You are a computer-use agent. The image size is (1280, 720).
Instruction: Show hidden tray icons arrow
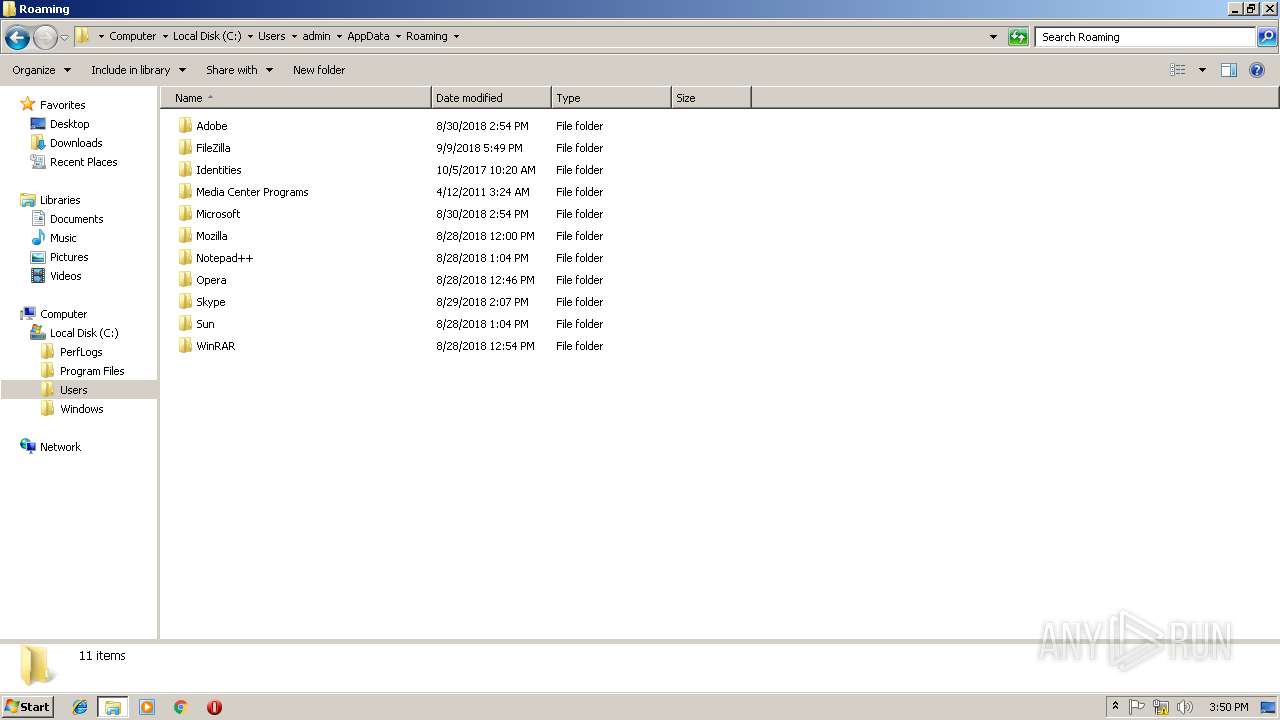click(x=1115, y=707)
